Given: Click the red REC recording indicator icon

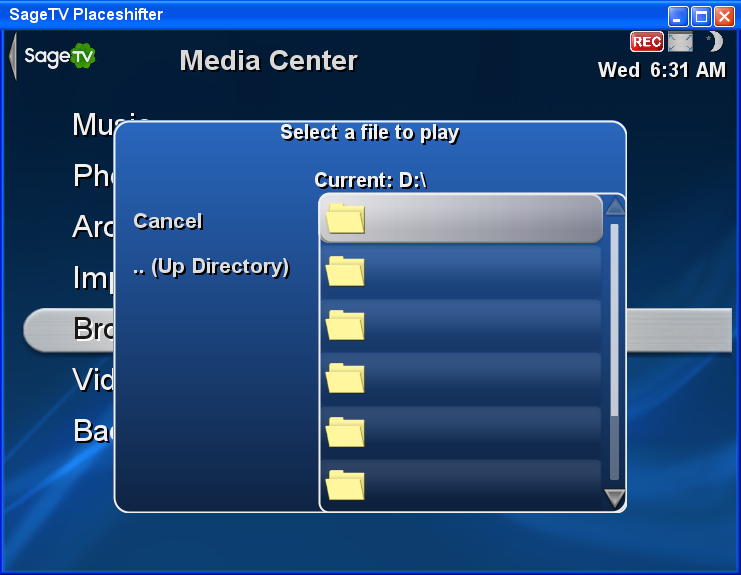Looking at the screenshot, I should [x=646, y=42].
